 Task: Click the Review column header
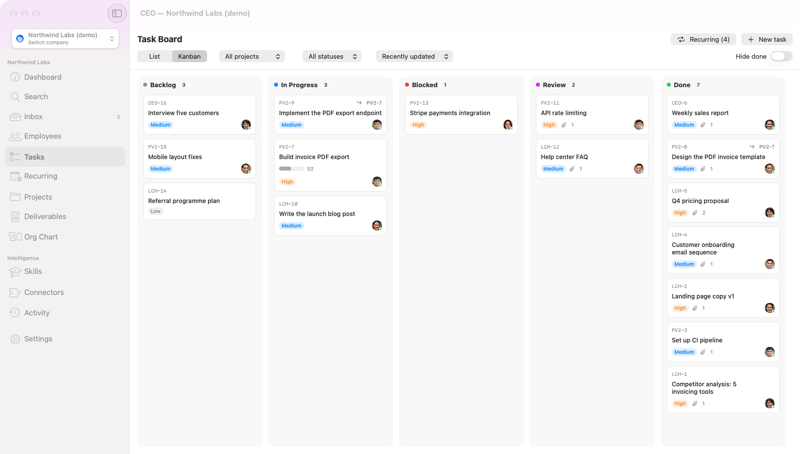click(x=556, y=85)
